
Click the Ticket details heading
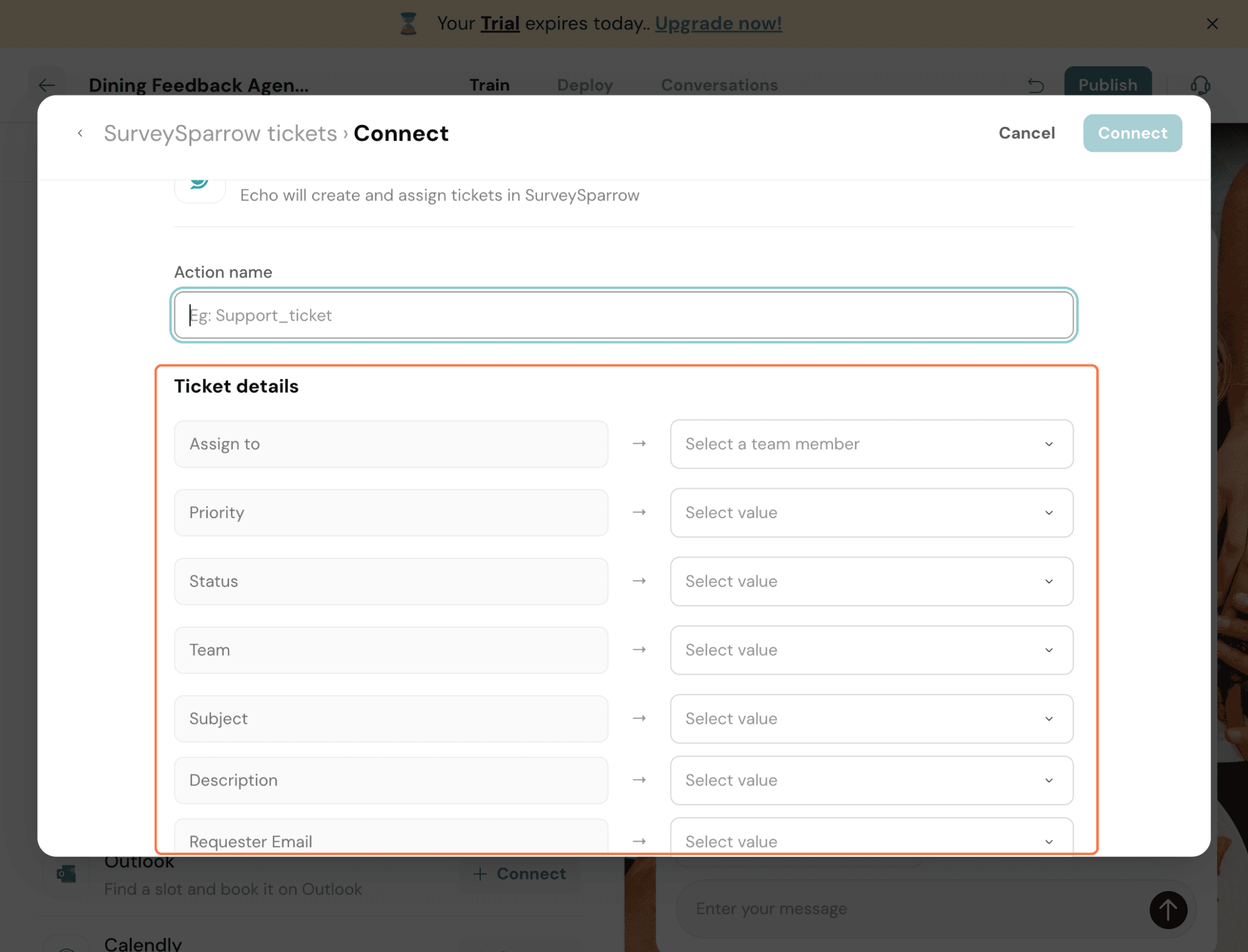(x=236, y=386)
